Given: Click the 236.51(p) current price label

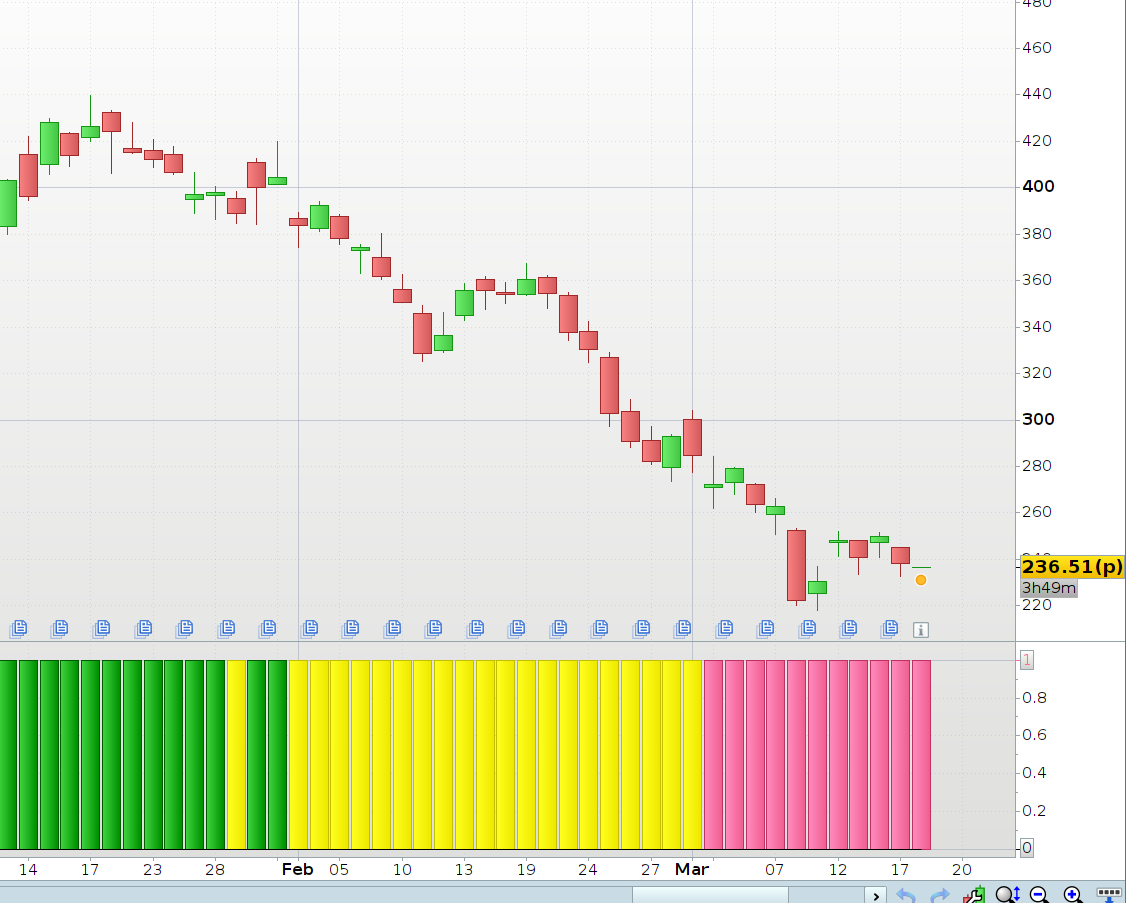Looking at the screenshot, I should tap(1071, 567).
